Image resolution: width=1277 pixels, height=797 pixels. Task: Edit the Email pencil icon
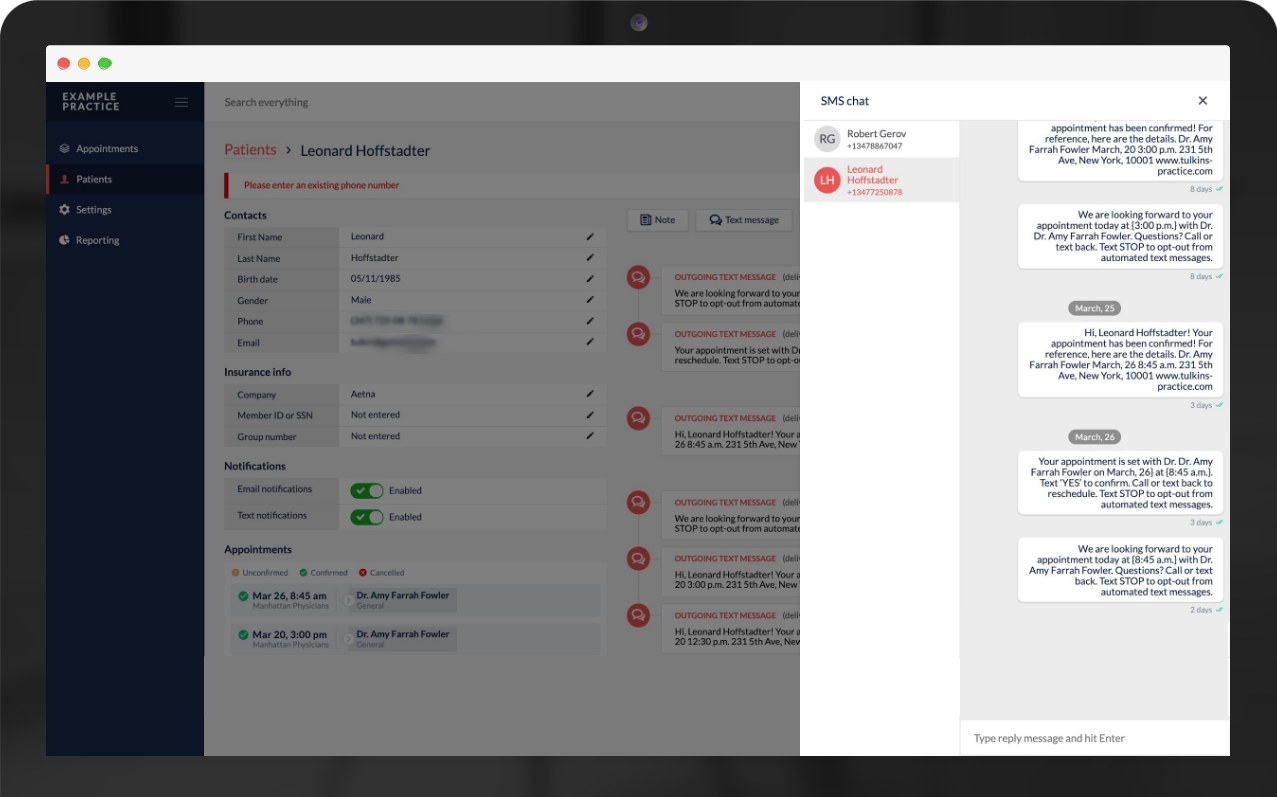[590, 342]
